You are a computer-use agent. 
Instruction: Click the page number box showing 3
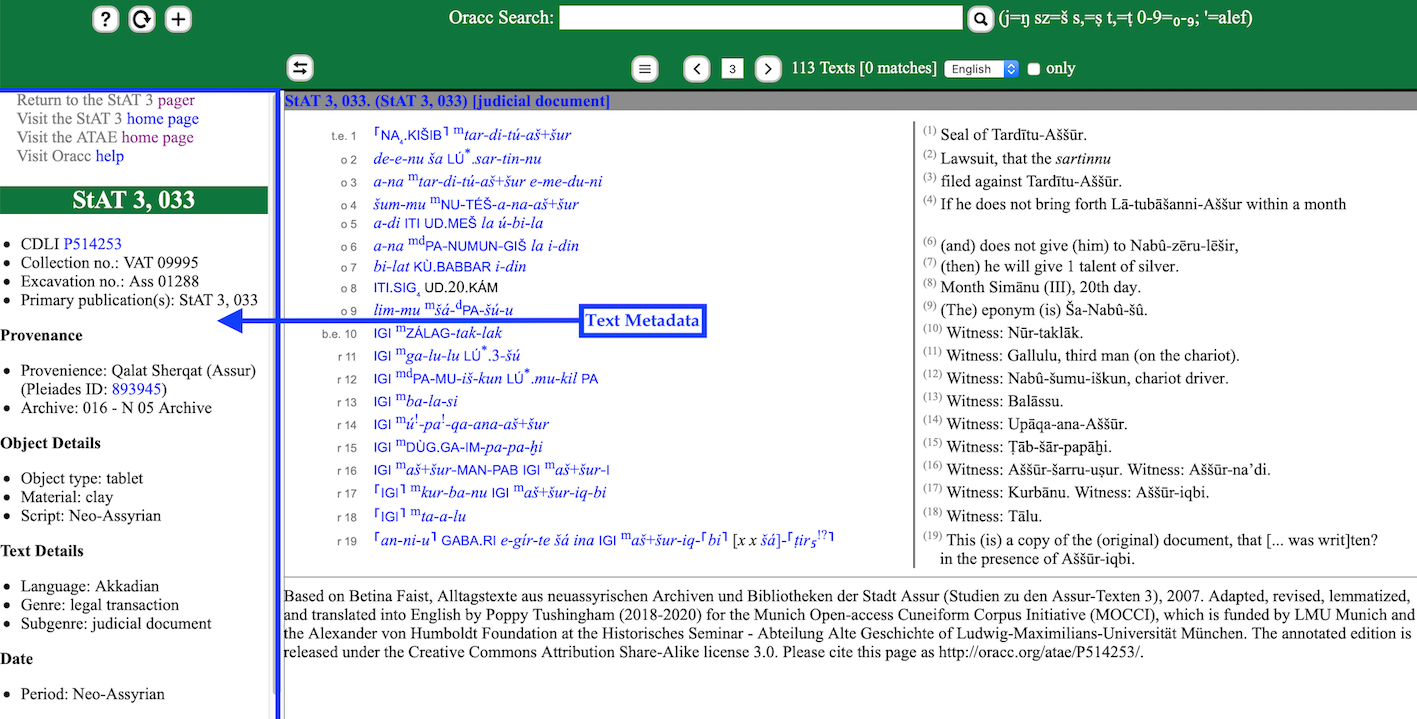(732, 68)
